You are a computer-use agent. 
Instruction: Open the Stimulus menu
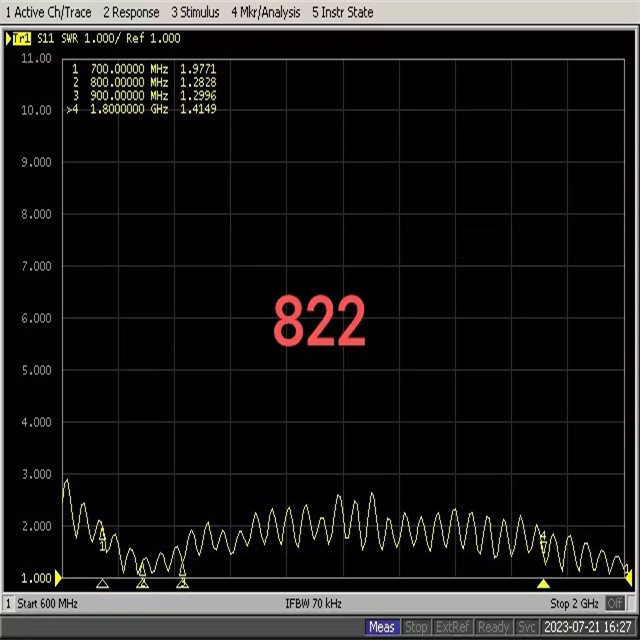195,12
